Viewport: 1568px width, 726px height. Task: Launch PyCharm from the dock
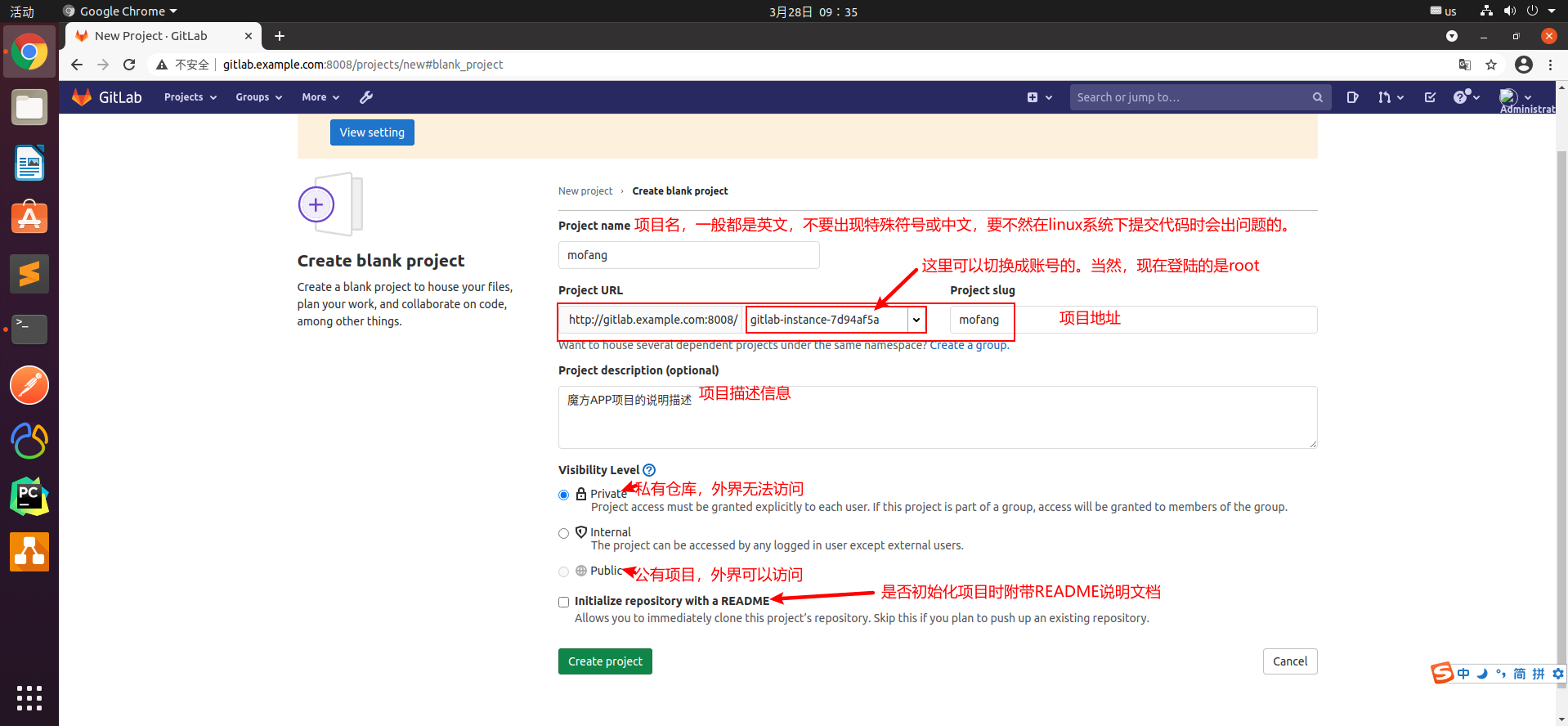(x=29, y=496)
